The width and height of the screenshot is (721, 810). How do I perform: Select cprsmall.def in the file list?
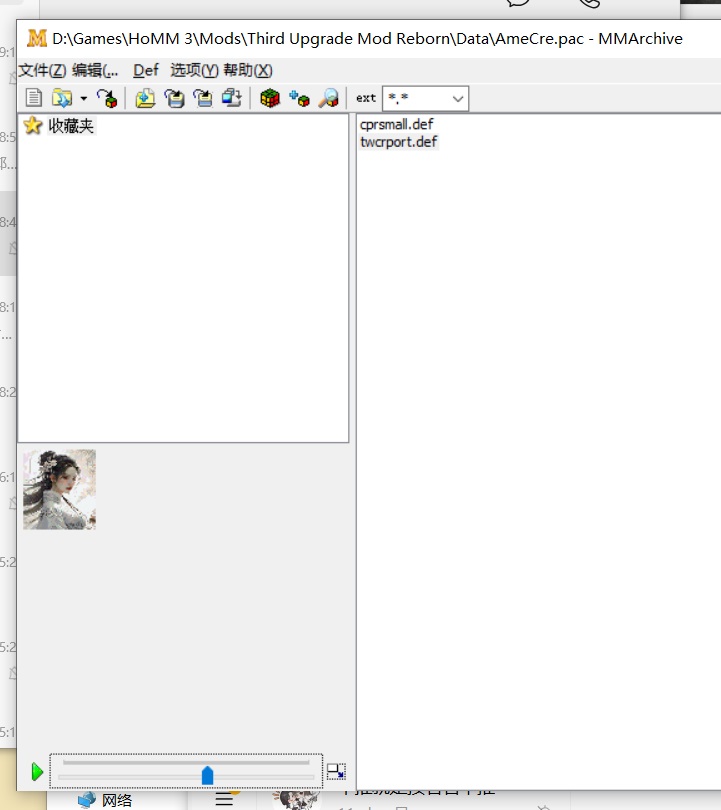(x=397, y=125)
